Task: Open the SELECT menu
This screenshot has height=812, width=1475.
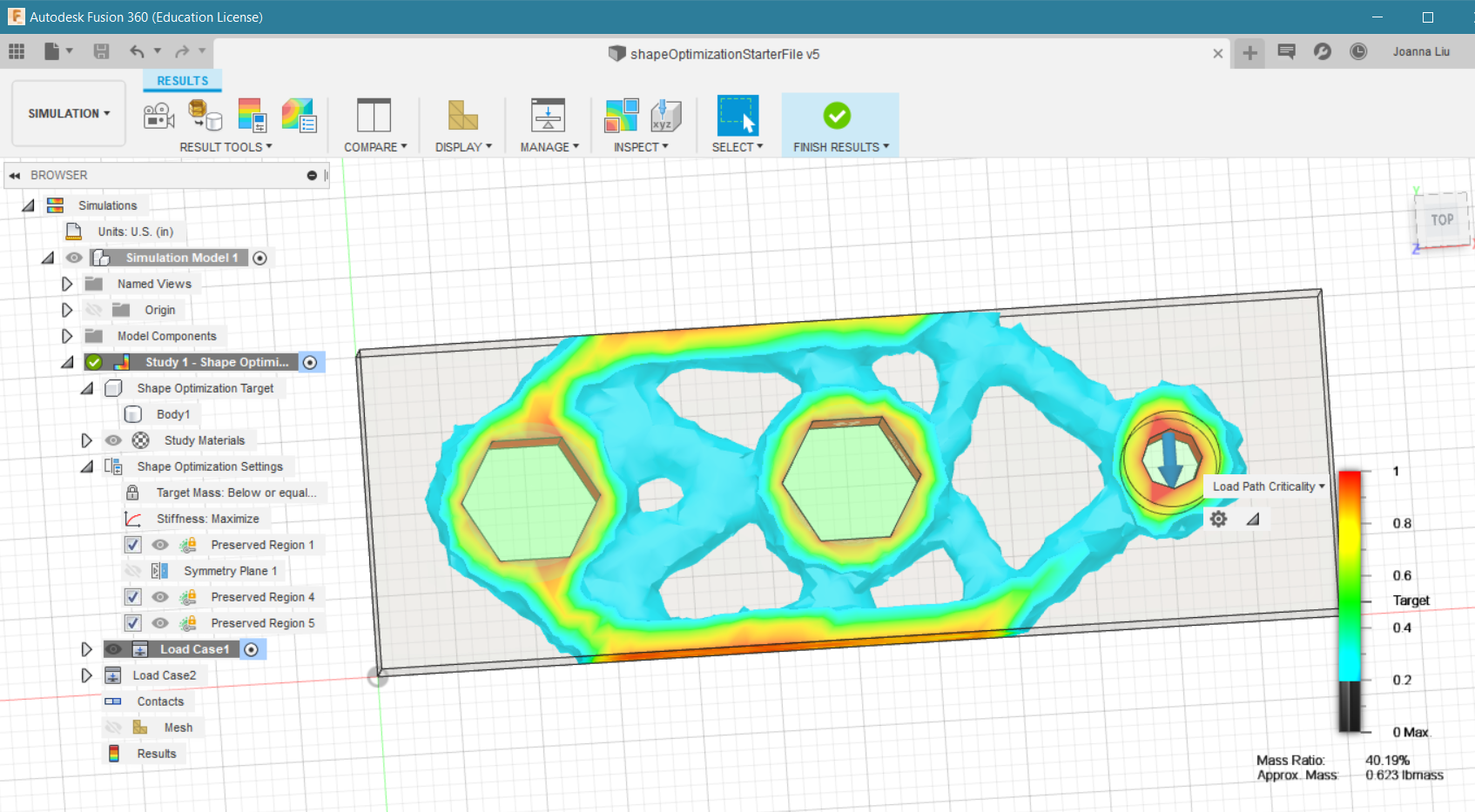Action: pos(737,147)
